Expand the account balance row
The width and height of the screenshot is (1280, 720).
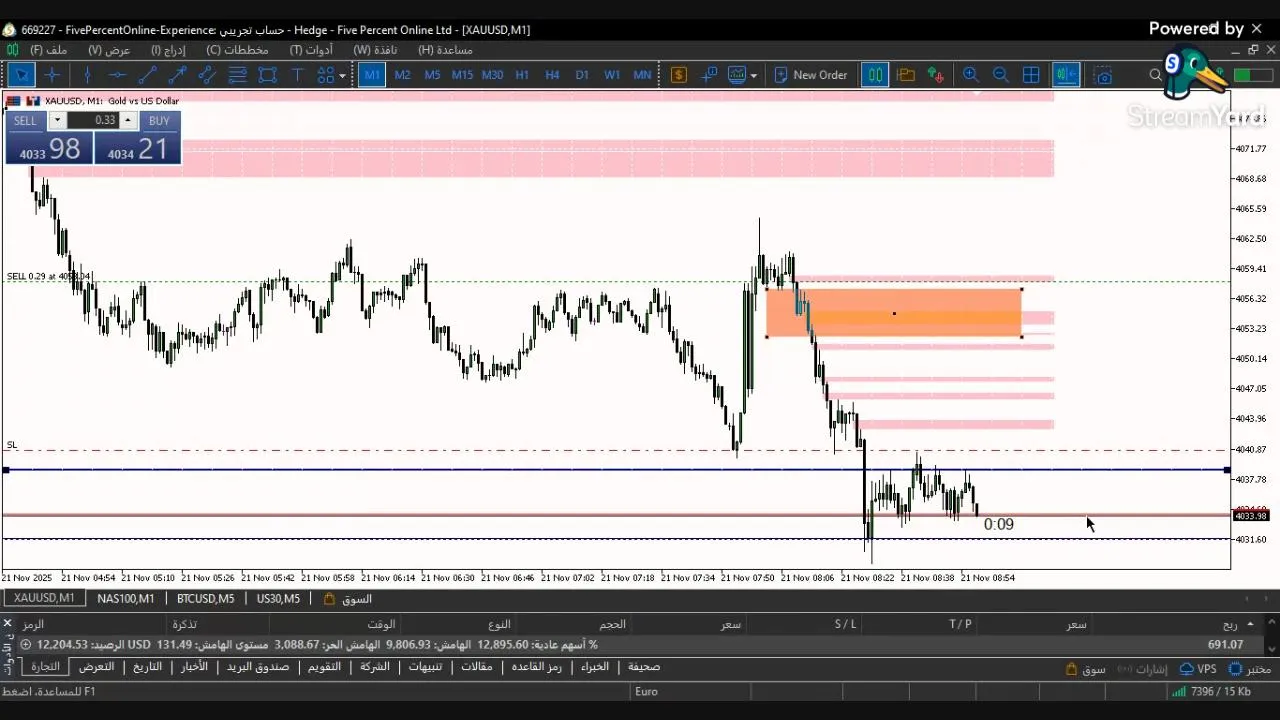(25, 645)
